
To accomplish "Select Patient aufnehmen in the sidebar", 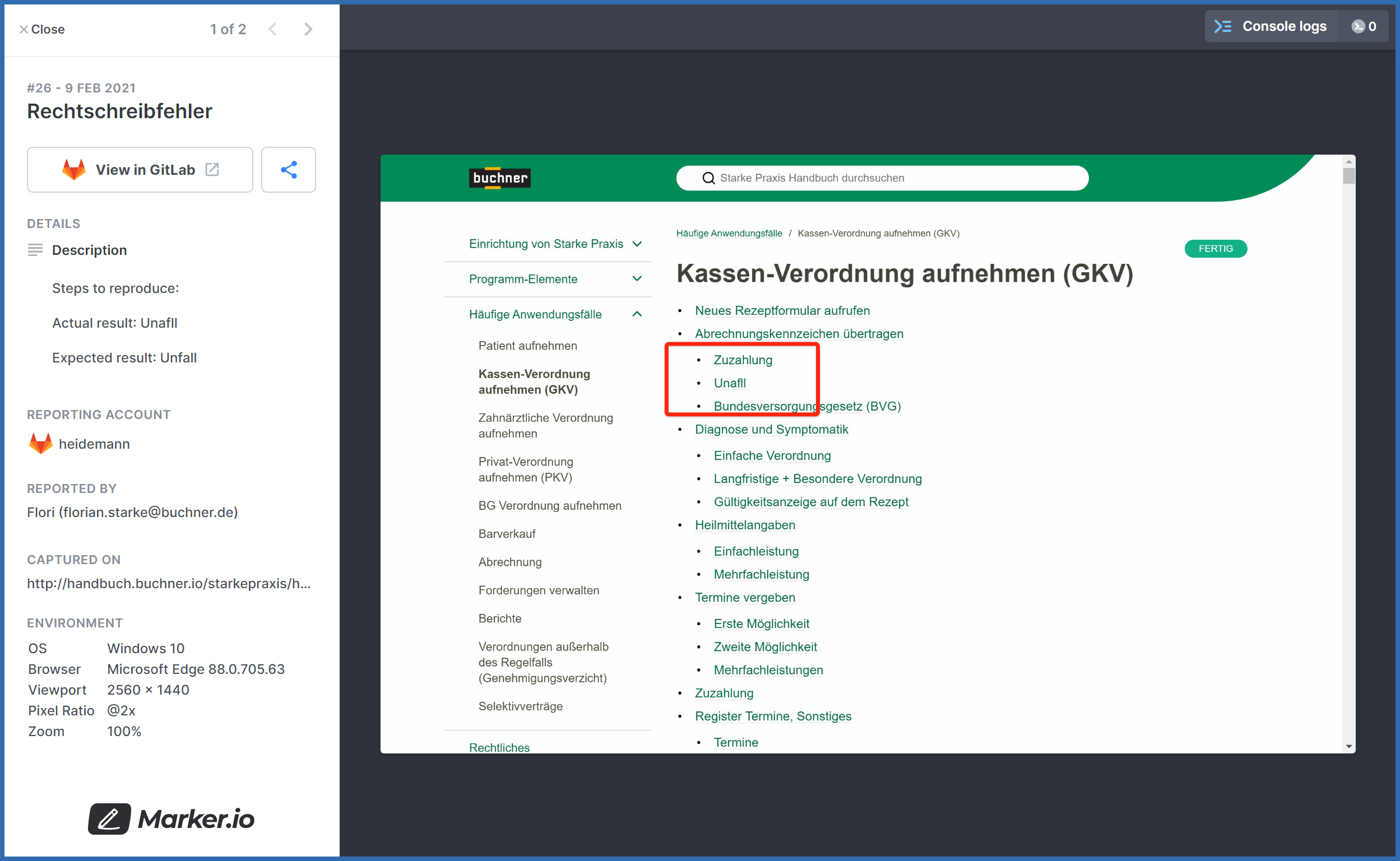I will (527, 345).
